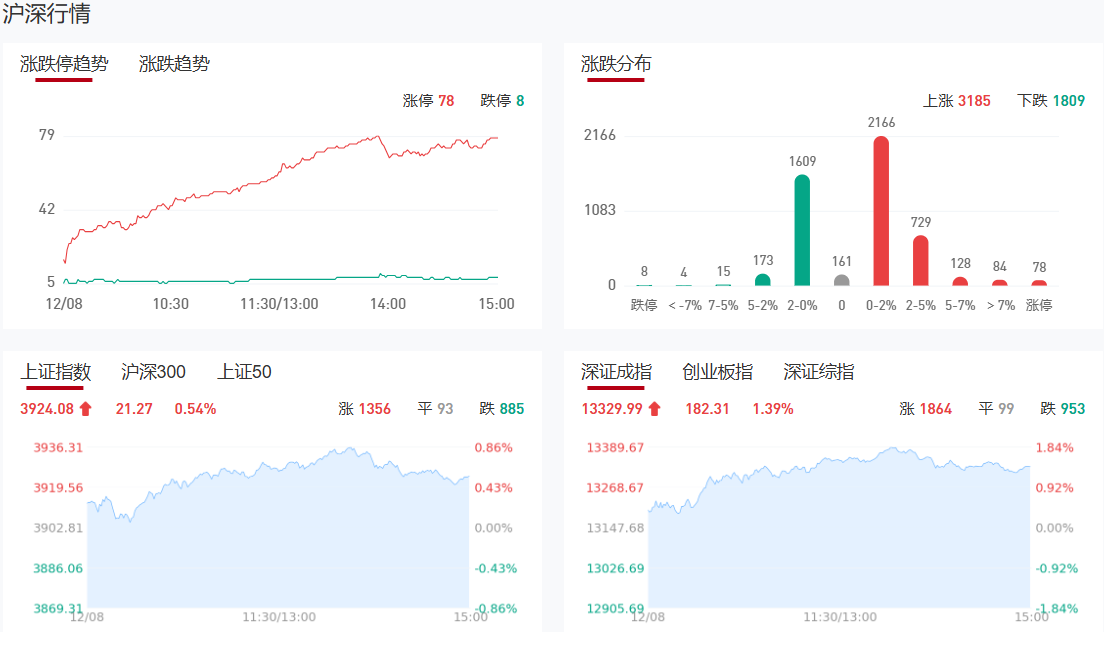Switch to the 涨跌趋势 tab
The image size is (1104, 646).
(x=174, y=64)
